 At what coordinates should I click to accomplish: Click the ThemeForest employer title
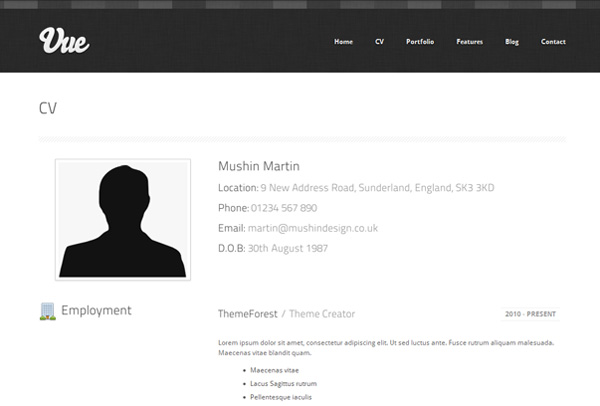click(248, 314)
